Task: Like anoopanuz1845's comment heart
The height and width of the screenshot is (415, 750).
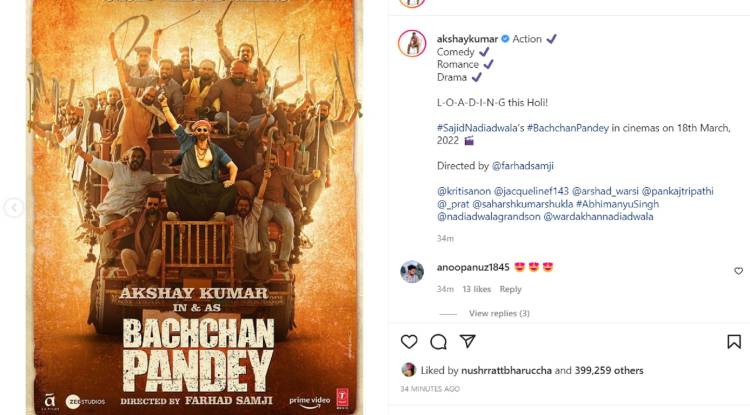Action: pyautogui.click(x=739, y=271)
